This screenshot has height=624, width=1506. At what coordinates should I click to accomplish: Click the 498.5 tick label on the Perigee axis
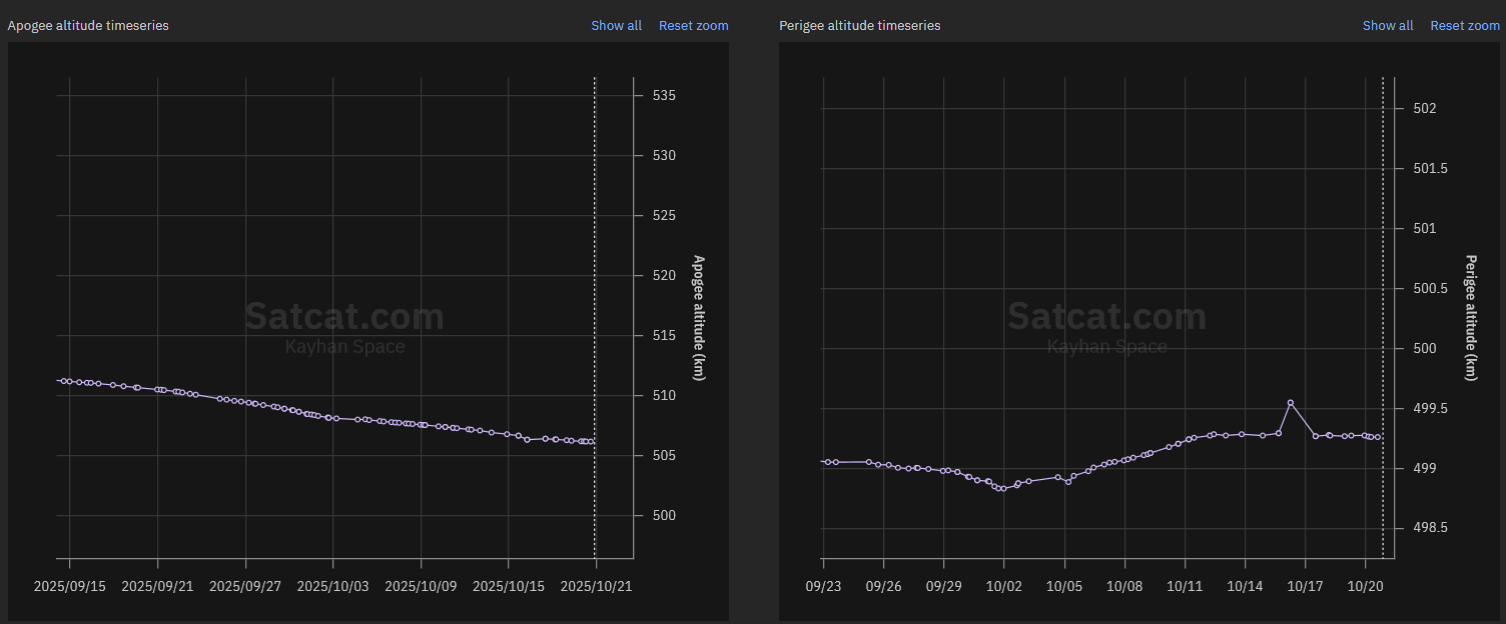pos(1429,528)
